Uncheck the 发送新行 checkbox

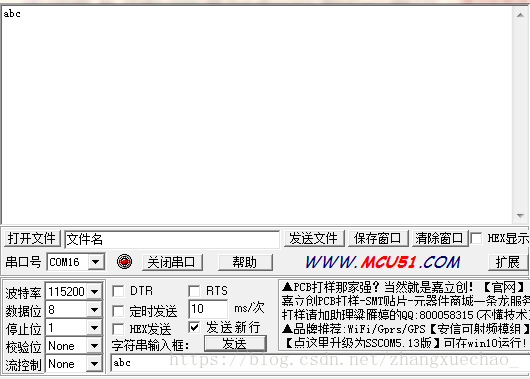coord(194,327)
